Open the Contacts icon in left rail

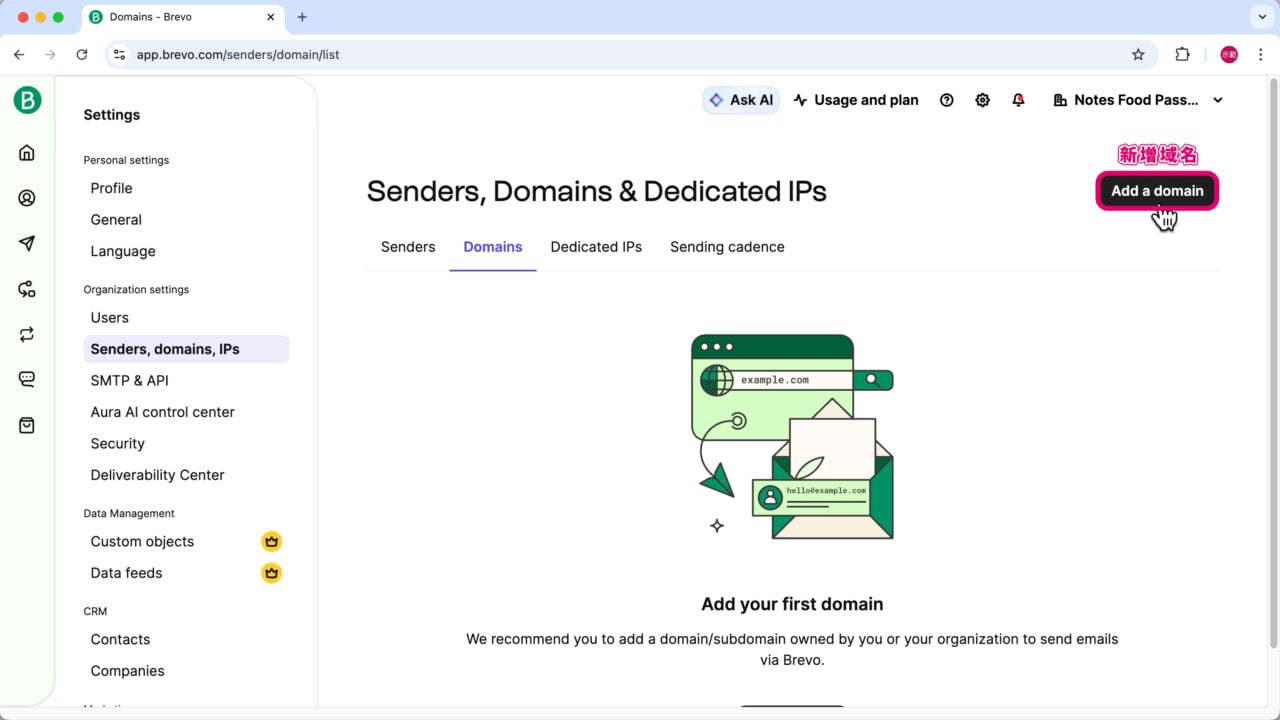point(27,198)
